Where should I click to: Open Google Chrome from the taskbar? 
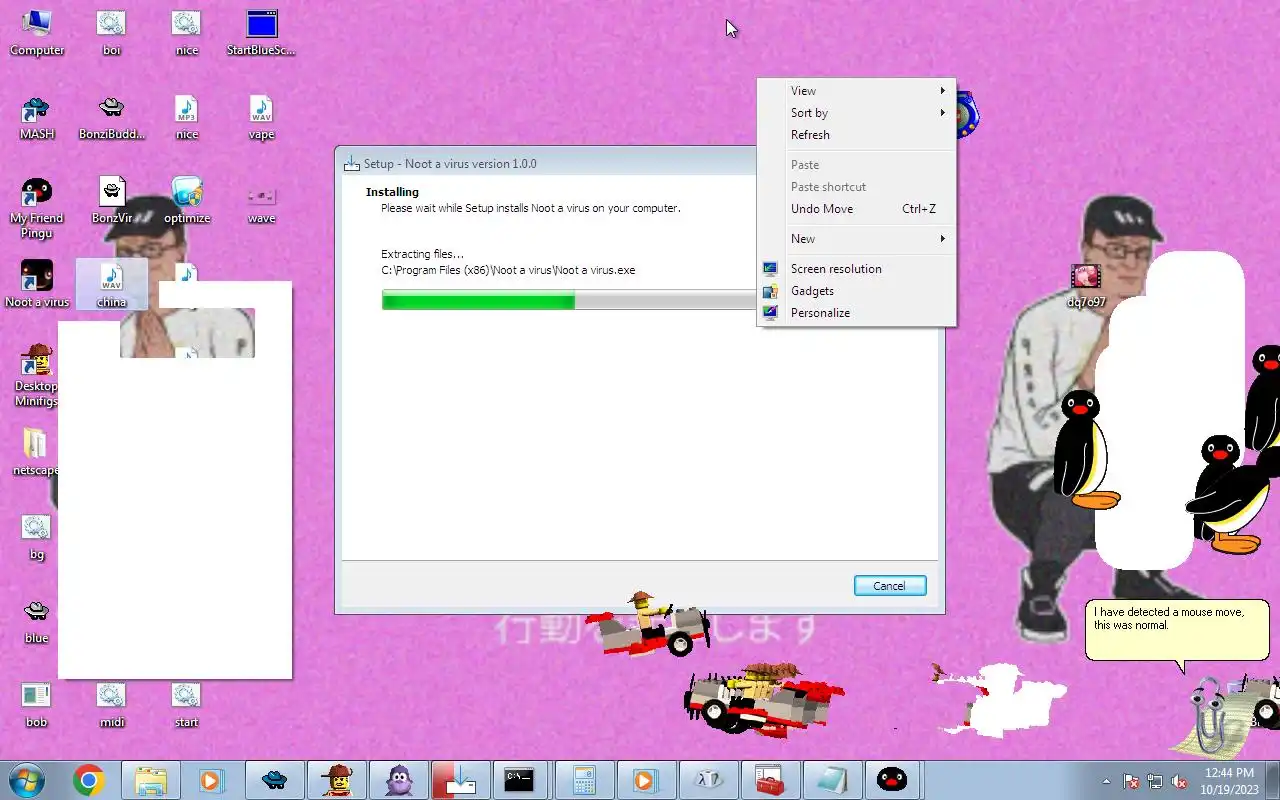pyautogui.click(x=88, y=780)
